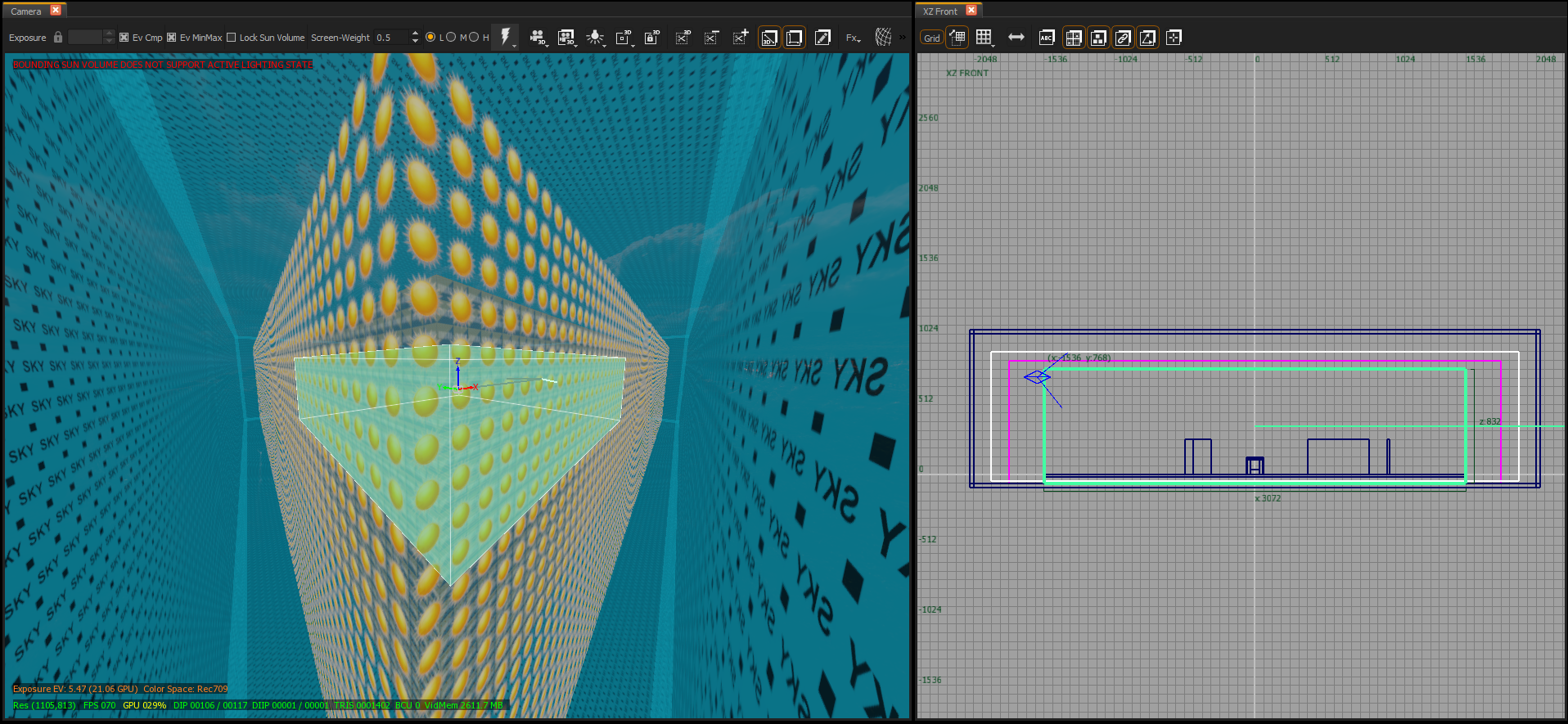Increase the Screen-Weight value stepper
The image size is (1568, 724).
click(x=415, y=34)
